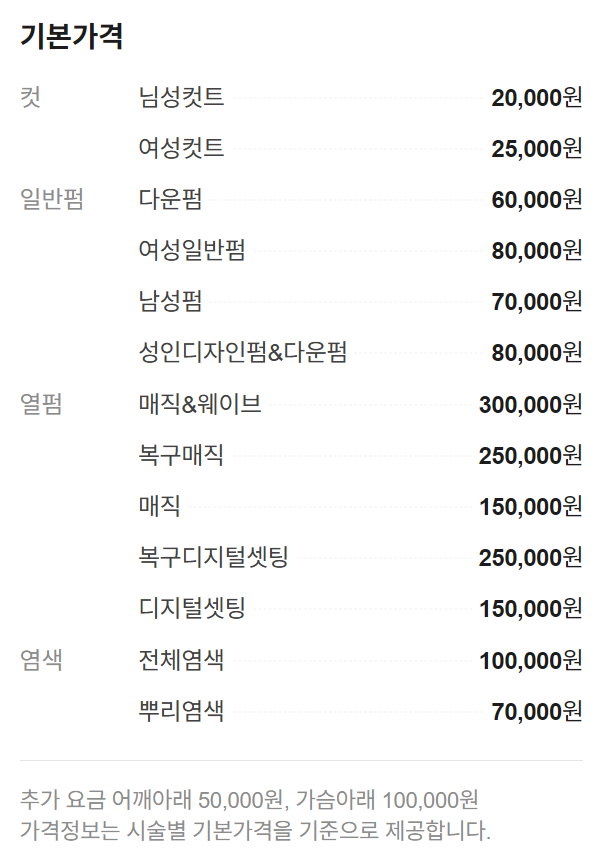This screenshot has width=600, height=859.
Task: Select the 일반펌 category label
Action: (x=52, y=200)
